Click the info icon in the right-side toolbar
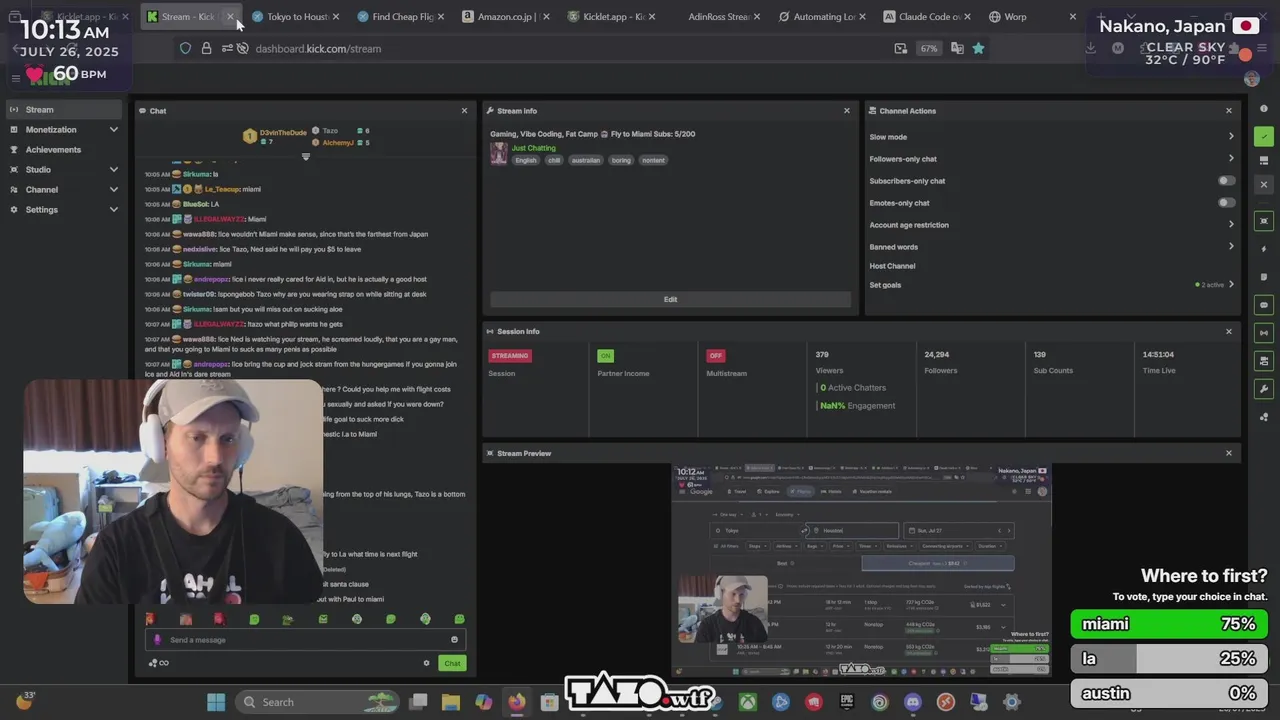Screen dimensions: 1280x720 tap(1264, 108)
